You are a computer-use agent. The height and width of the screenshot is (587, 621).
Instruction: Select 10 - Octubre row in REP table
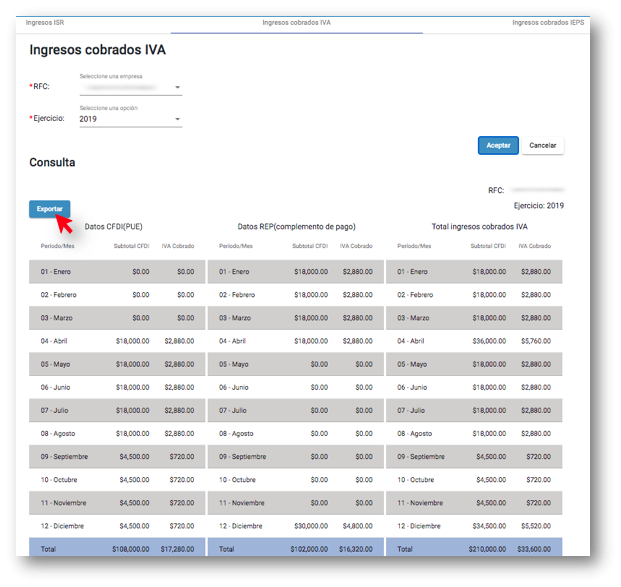tap(295, 480)
